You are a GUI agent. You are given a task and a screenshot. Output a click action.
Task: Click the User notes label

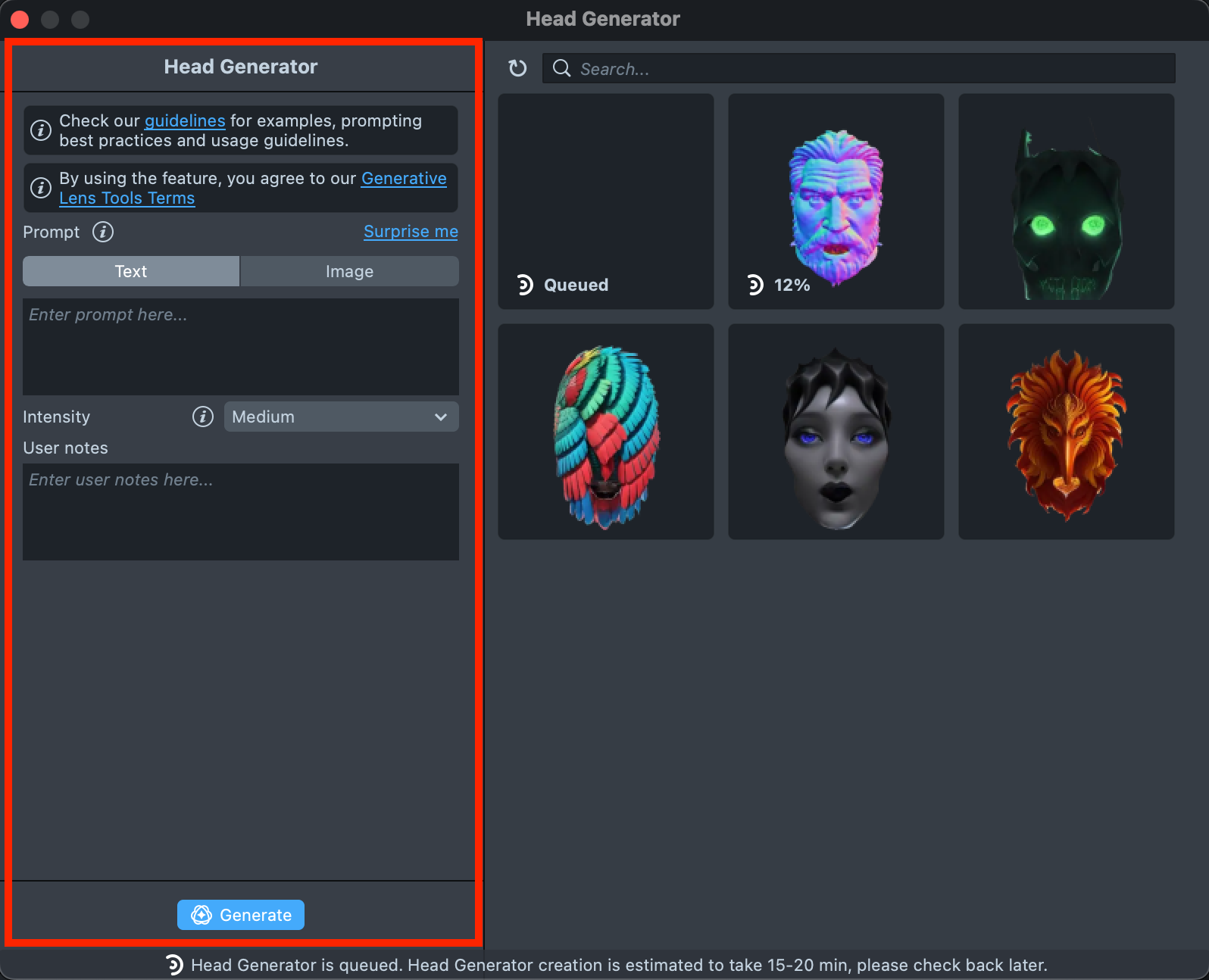(x=65, y=448)
